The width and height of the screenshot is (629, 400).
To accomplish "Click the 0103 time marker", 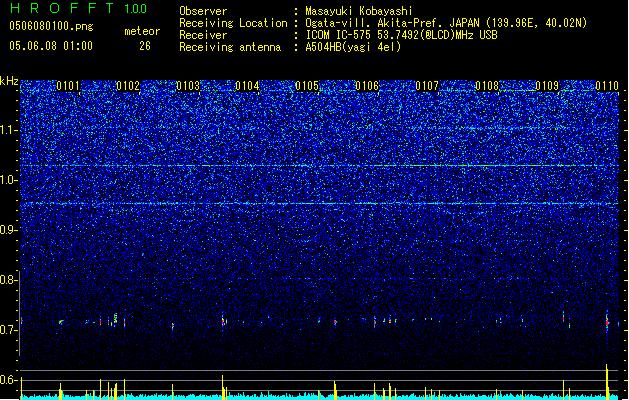I will pos(188,86).
